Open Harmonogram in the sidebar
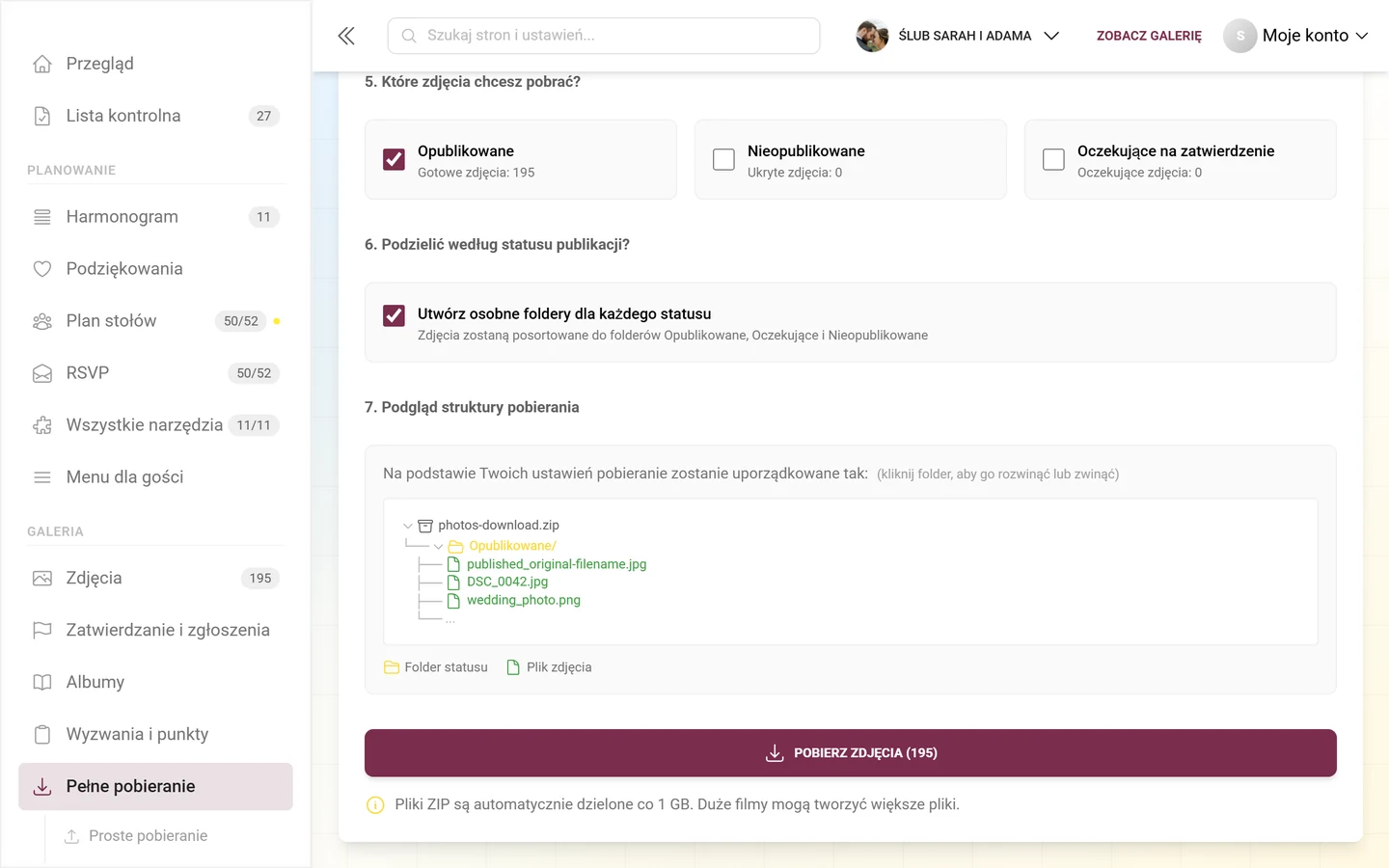Screen dimensions: 1389x868 [x=155, y=217]
